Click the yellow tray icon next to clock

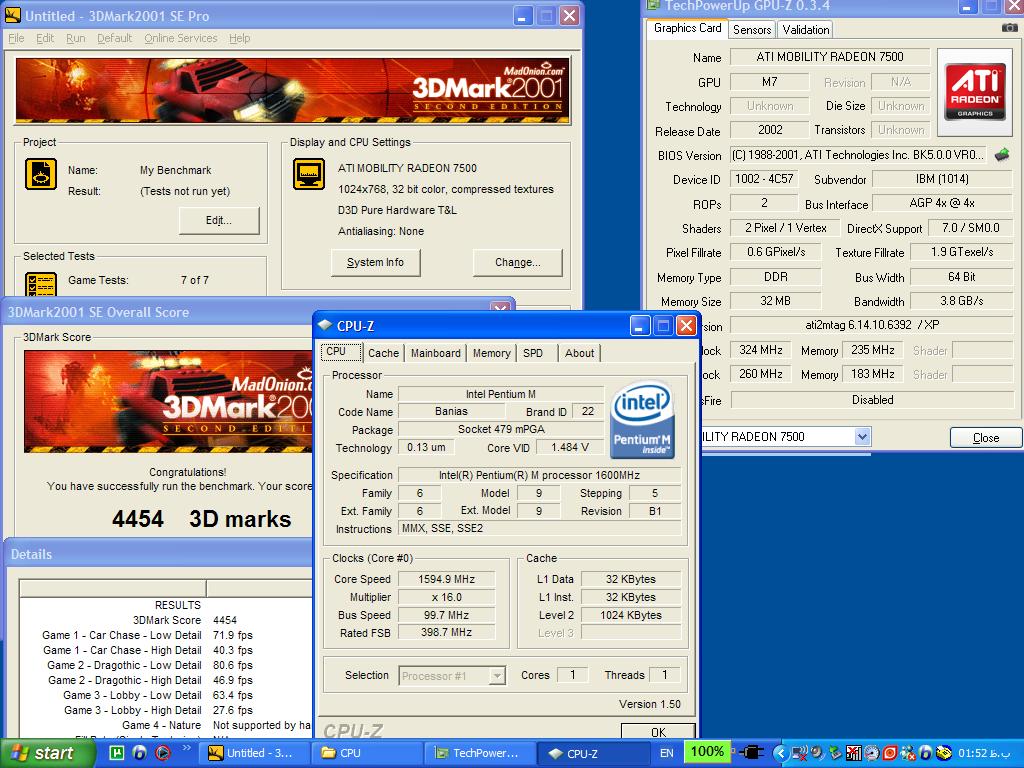[x=943, y=753]
